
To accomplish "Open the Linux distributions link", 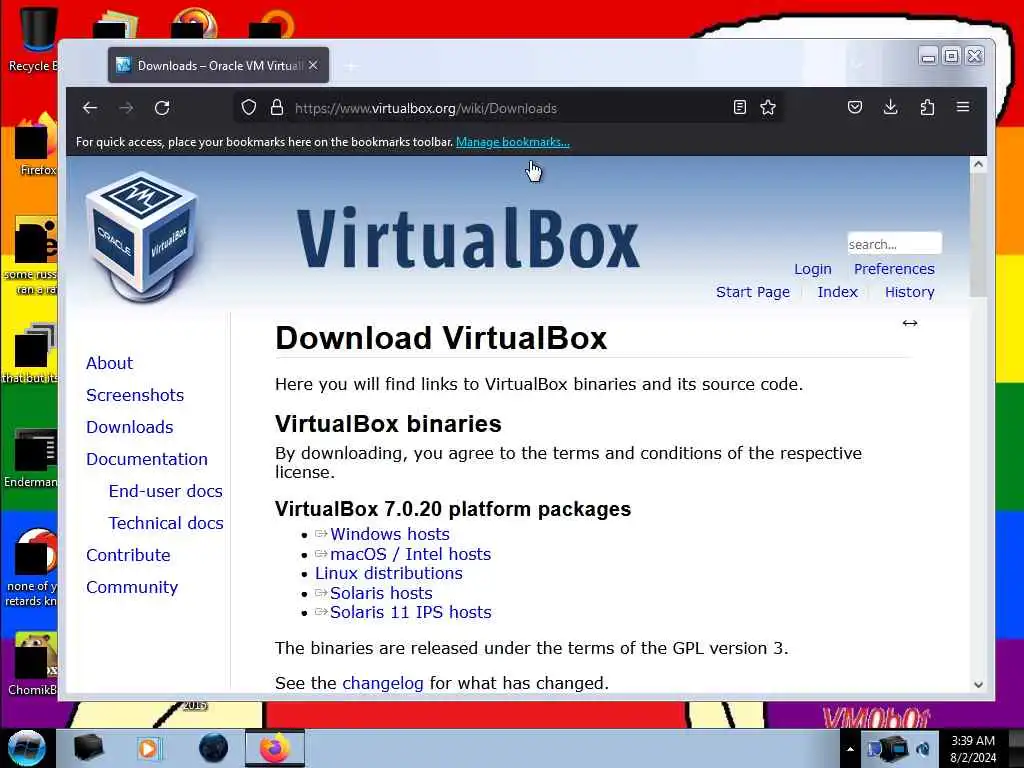I will point(389,573).
